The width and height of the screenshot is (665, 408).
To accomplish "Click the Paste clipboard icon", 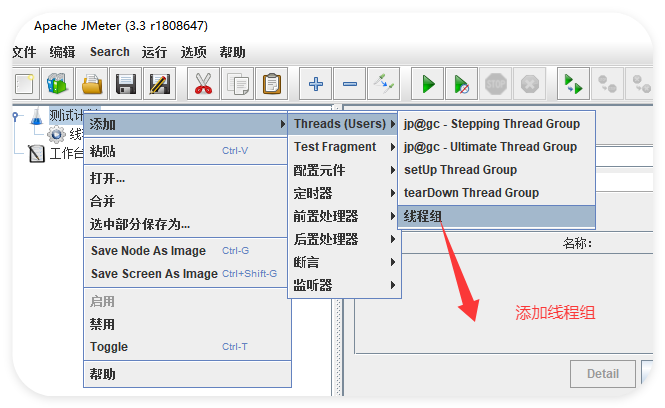I will (x=272, y=84).
